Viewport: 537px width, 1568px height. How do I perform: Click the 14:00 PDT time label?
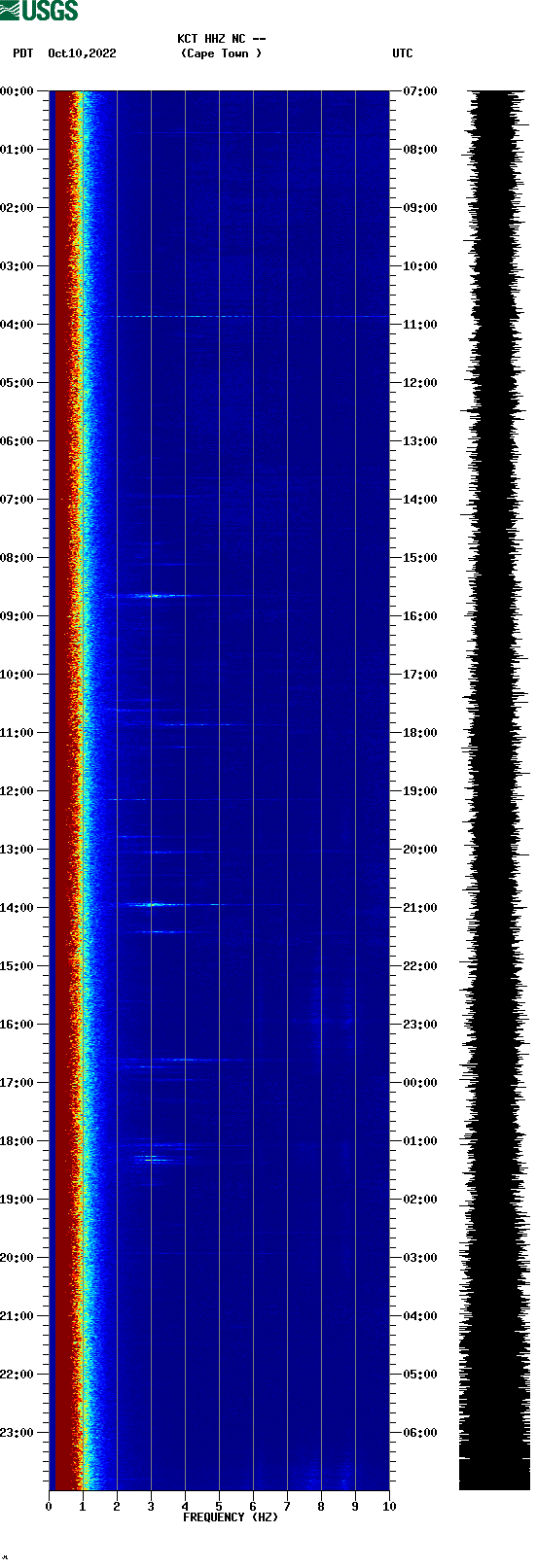[17, 908]
